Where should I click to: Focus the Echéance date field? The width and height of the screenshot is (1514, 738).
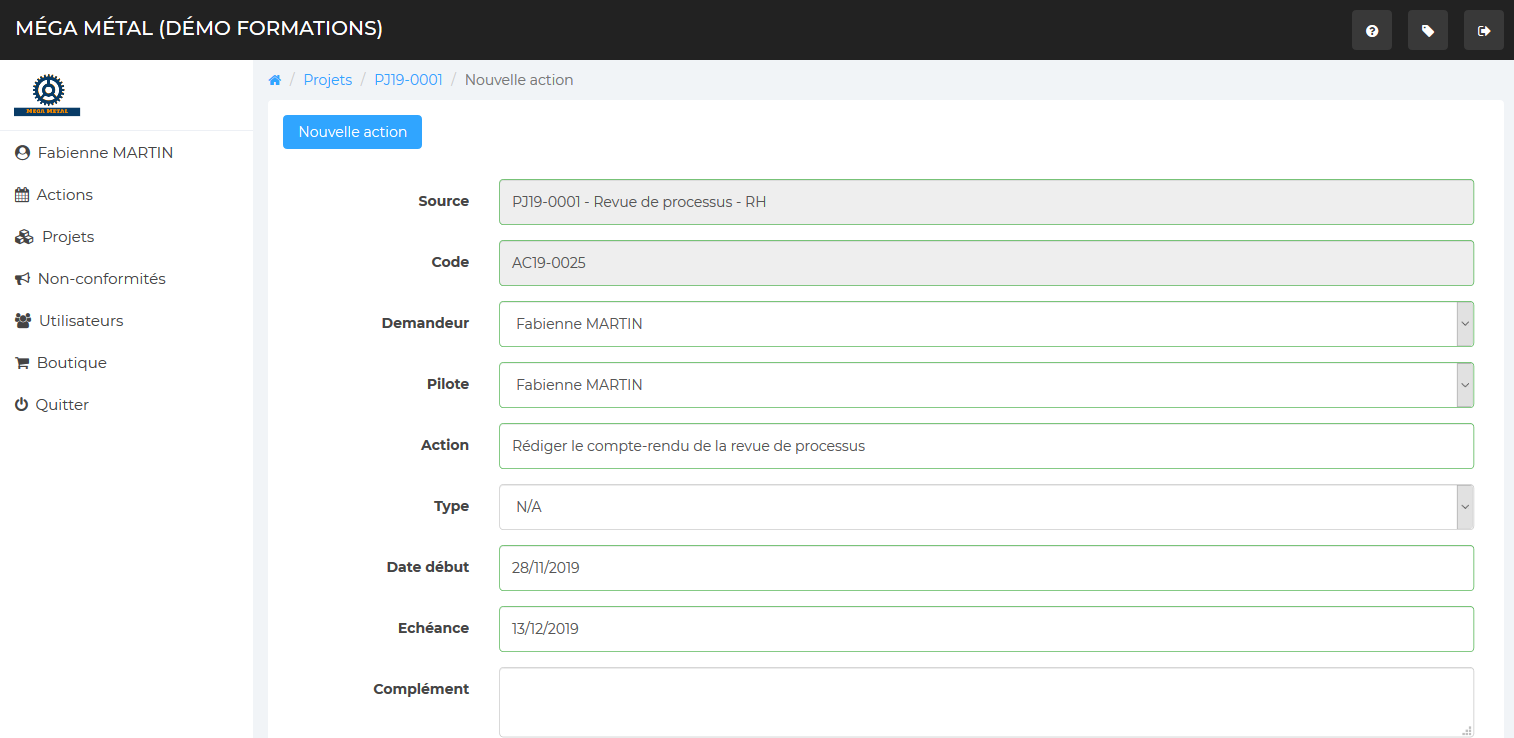click(985, 629)
